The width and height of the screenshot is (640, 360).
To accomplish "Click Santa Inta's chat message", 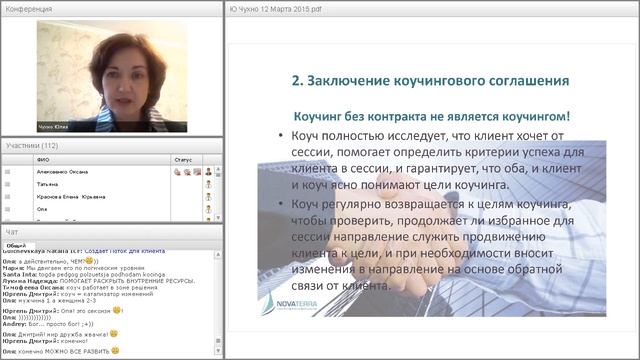I will (x=84, y=275).
